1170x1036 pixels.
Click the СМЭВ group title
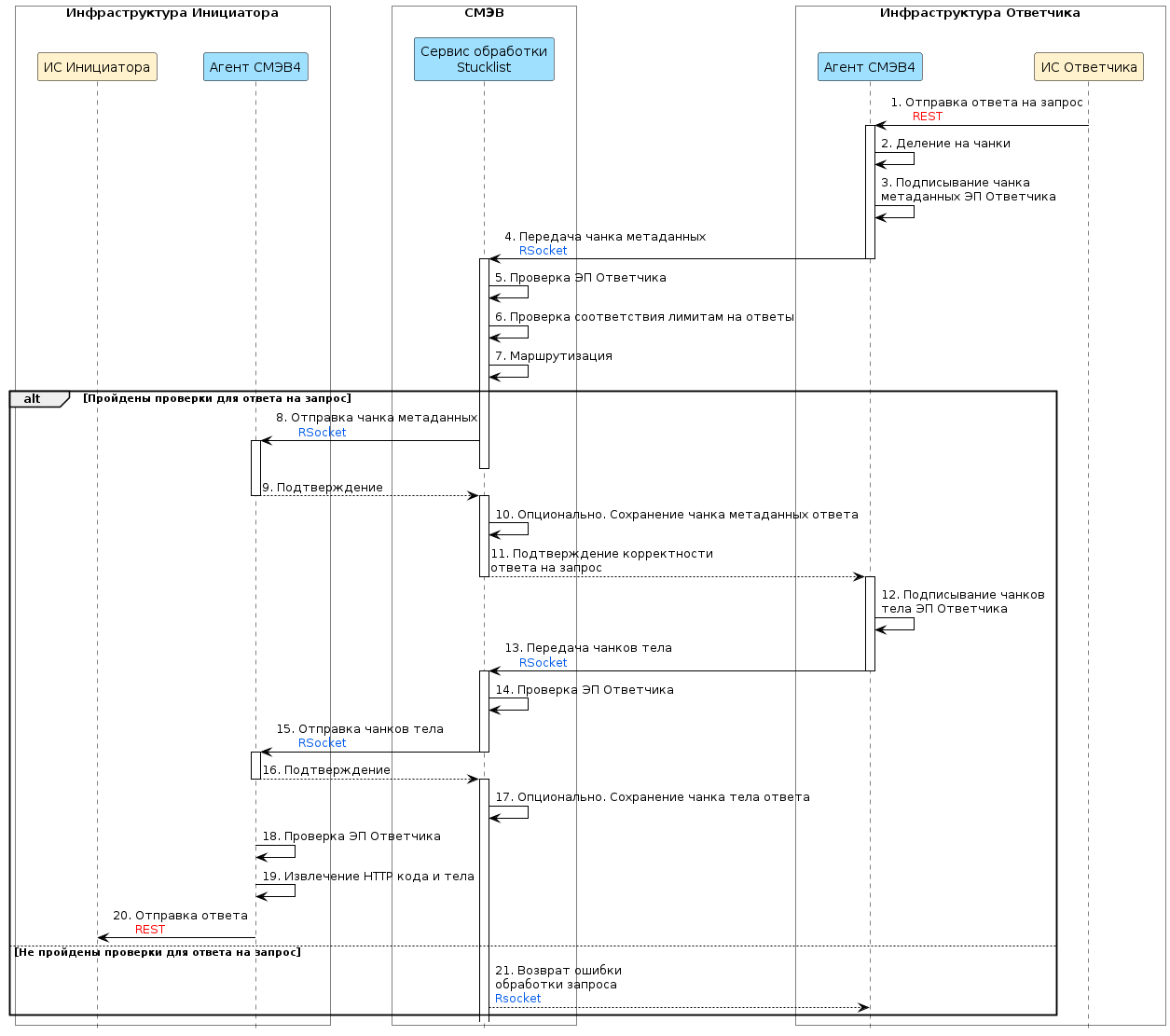(484, 13)
